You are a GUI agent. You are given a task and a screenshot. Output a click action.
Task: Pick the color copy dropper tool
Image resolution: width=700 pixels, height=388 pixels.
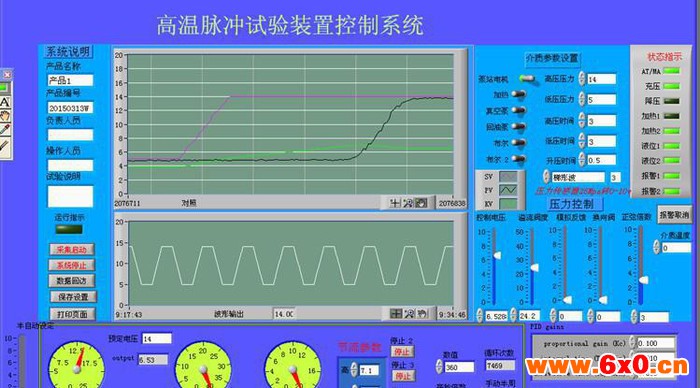point(4,130)
